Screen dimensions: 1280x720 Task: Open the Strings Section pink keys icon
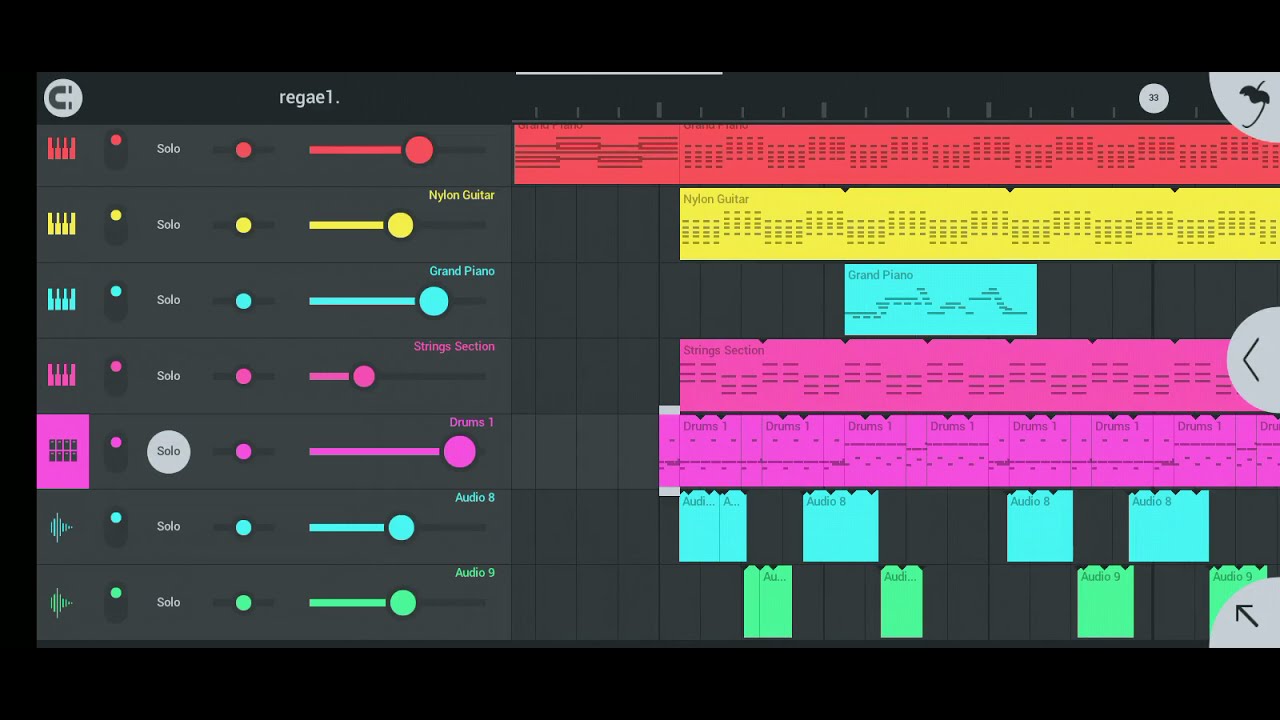click(62, 375)
